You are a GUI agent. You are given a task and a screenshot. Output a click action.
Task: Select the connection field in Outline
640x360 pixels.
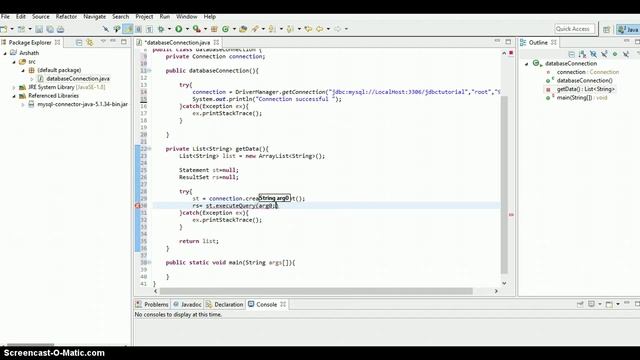pos(588,72)
